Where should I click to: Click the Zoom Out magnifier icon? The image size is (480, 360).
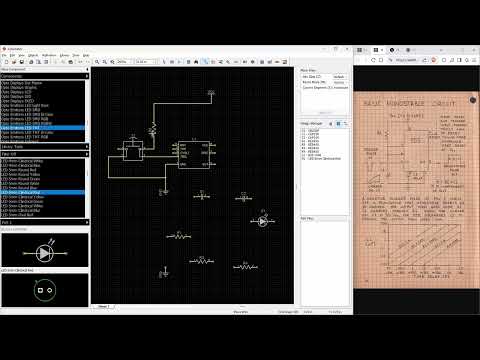click(105, 62)
